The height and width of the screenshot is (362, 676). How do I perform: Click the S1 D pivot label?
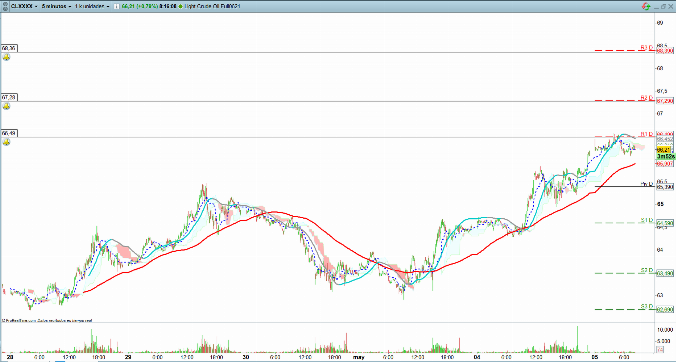pyautogui.click(x=647, y=220)
